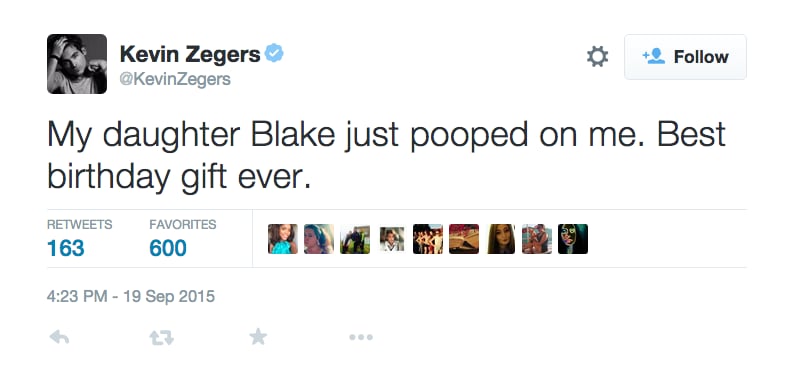Favorite the tweet with star icon
793x386 pixels.
(x=258, y=336)
